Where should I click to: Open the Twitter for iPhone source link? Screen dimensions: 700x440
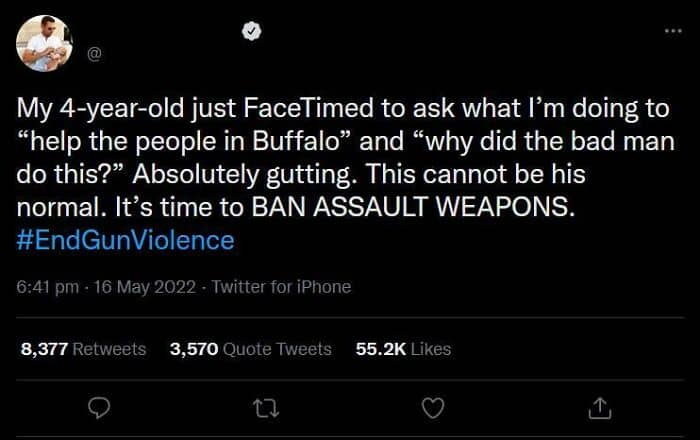[x=278, y=287]
